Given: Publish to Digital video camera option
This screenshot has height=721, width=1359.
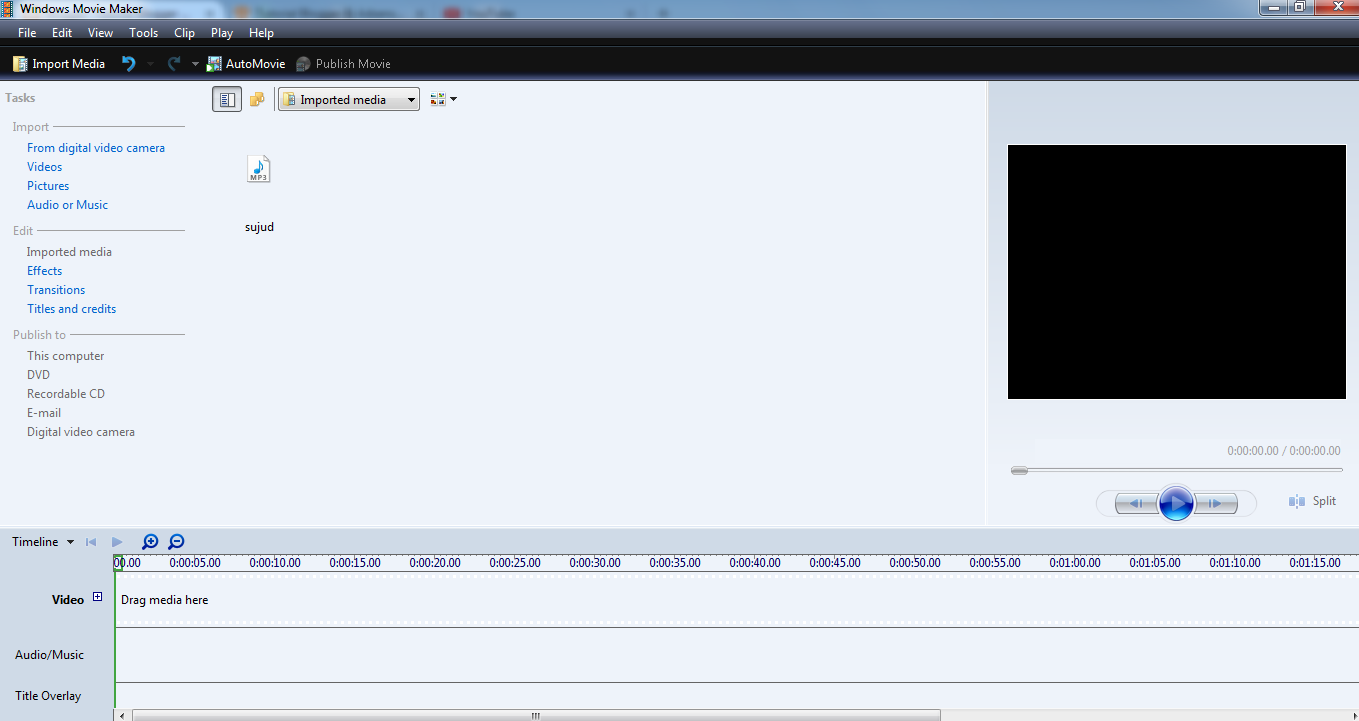Looking at the screenshot, I should 81,432.
